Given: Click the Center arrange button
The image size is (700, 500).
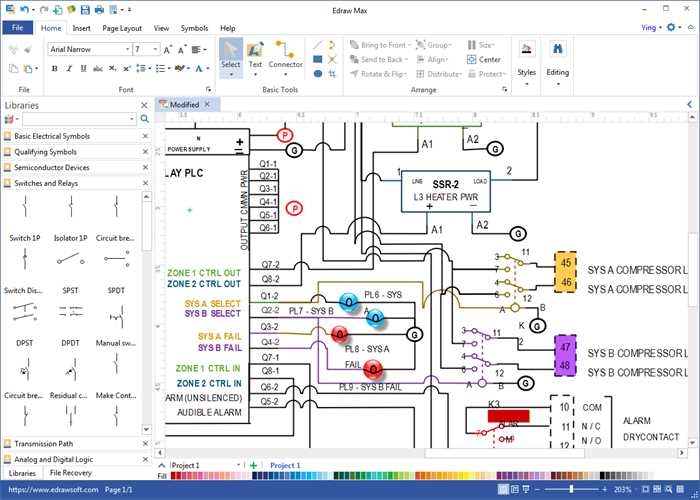Looking at the screenshot, I should click(x=484, y=59).
